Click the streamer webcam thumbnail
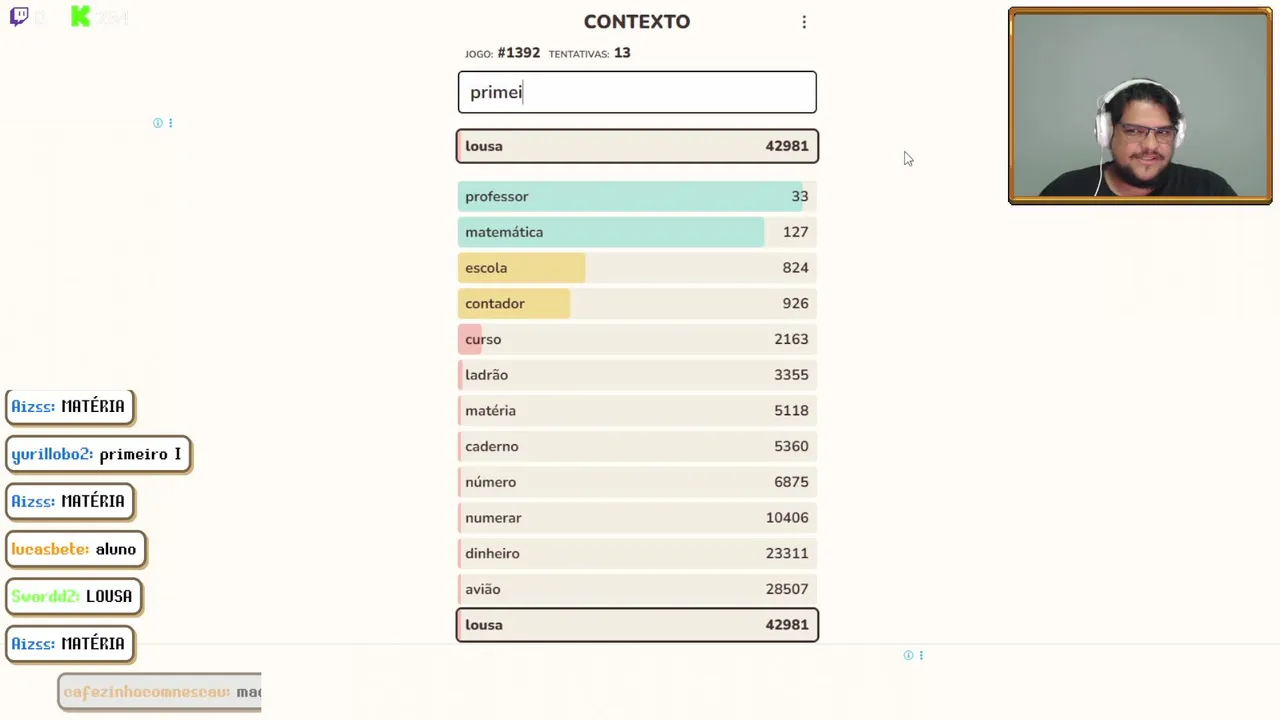 coord(1140,106)
